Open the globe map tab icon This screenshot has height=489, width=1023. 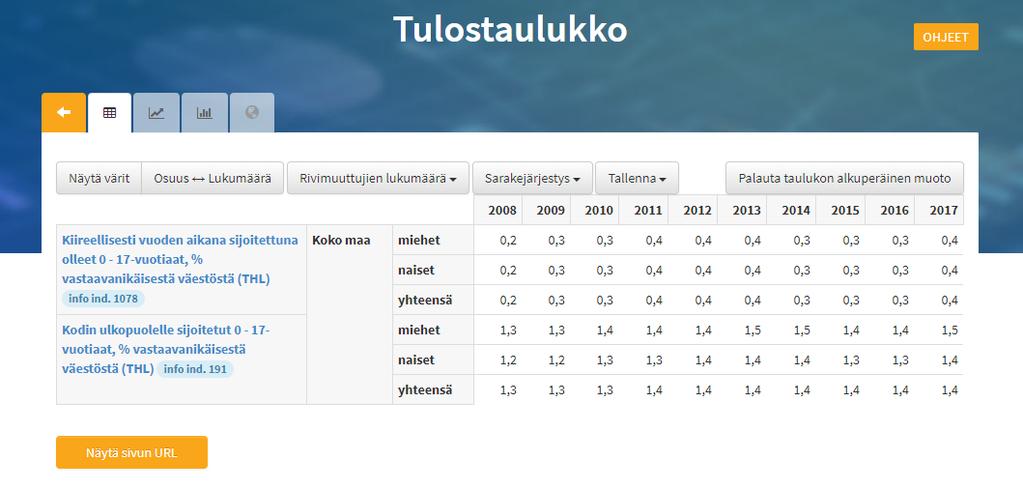(252, 113)
